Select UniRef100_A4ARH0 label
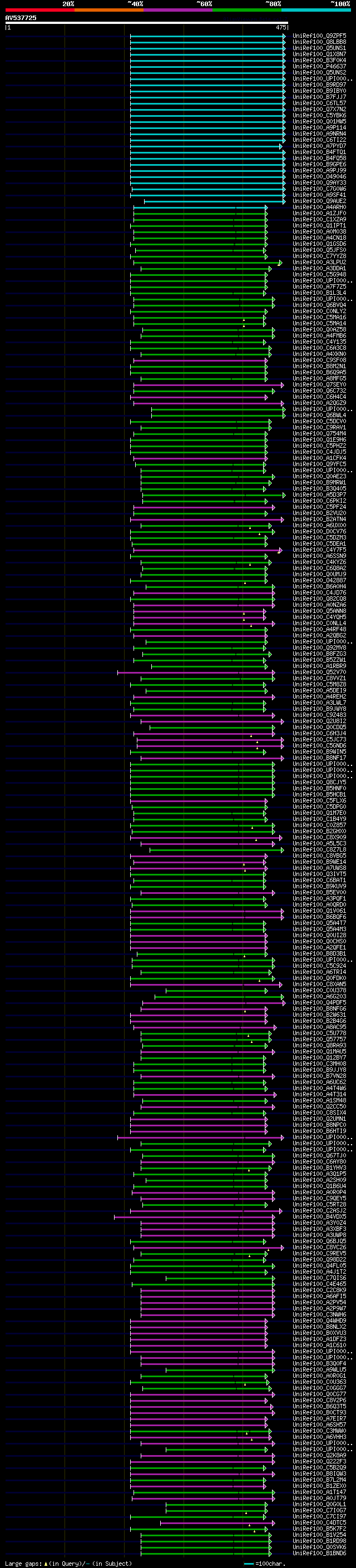356x1568 pixels. [319, 207]
